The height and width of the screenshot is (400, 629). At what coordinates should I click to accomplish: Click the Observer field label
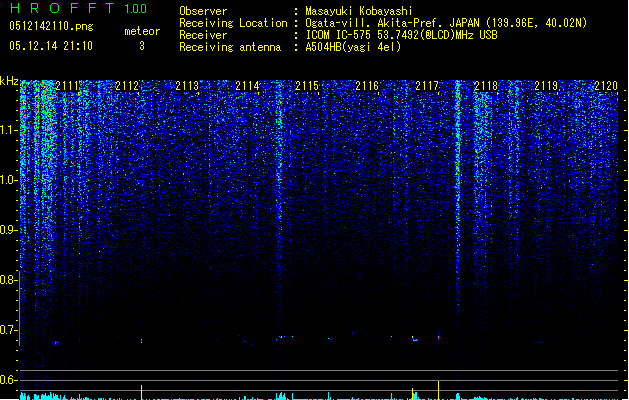pos(203,11)
